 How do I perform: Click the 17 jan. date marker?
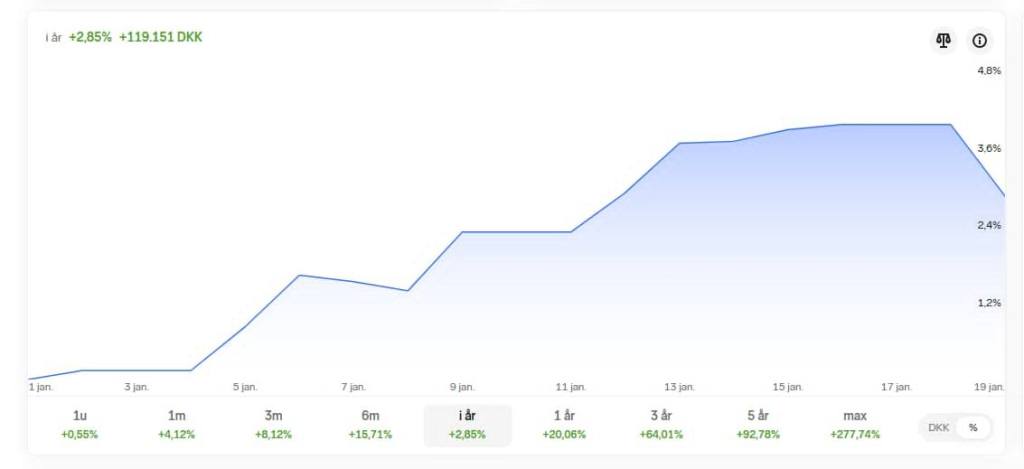click(896, 387)
